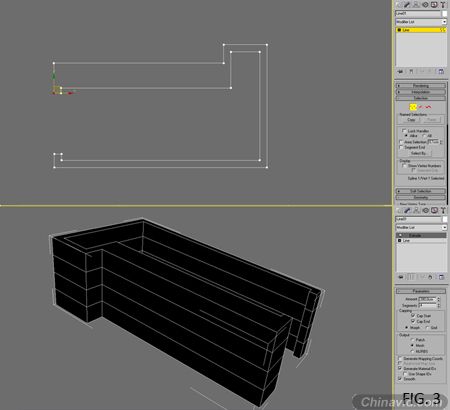
Task: Select Spline sub-object level icon
Action: pyautogui.click(x=428, y=107)
